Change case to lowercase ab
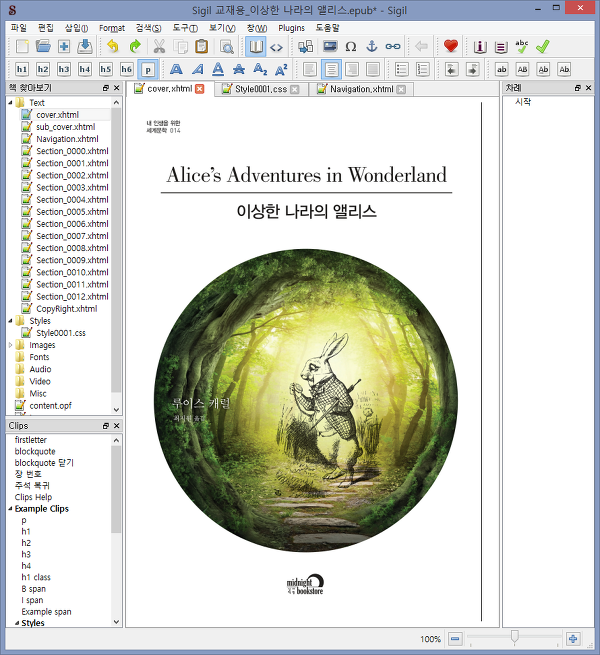Image resolution: width=600 pixels, height=655 pixels. pos(501,69)
